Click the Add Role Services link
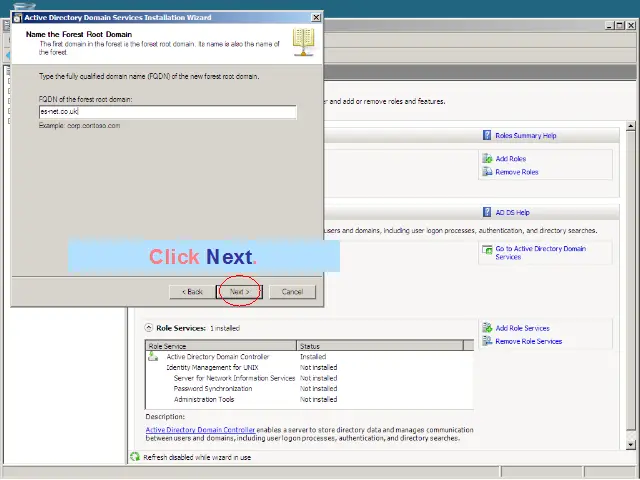This screenshot has height=480, width=640. coord(522,328)
